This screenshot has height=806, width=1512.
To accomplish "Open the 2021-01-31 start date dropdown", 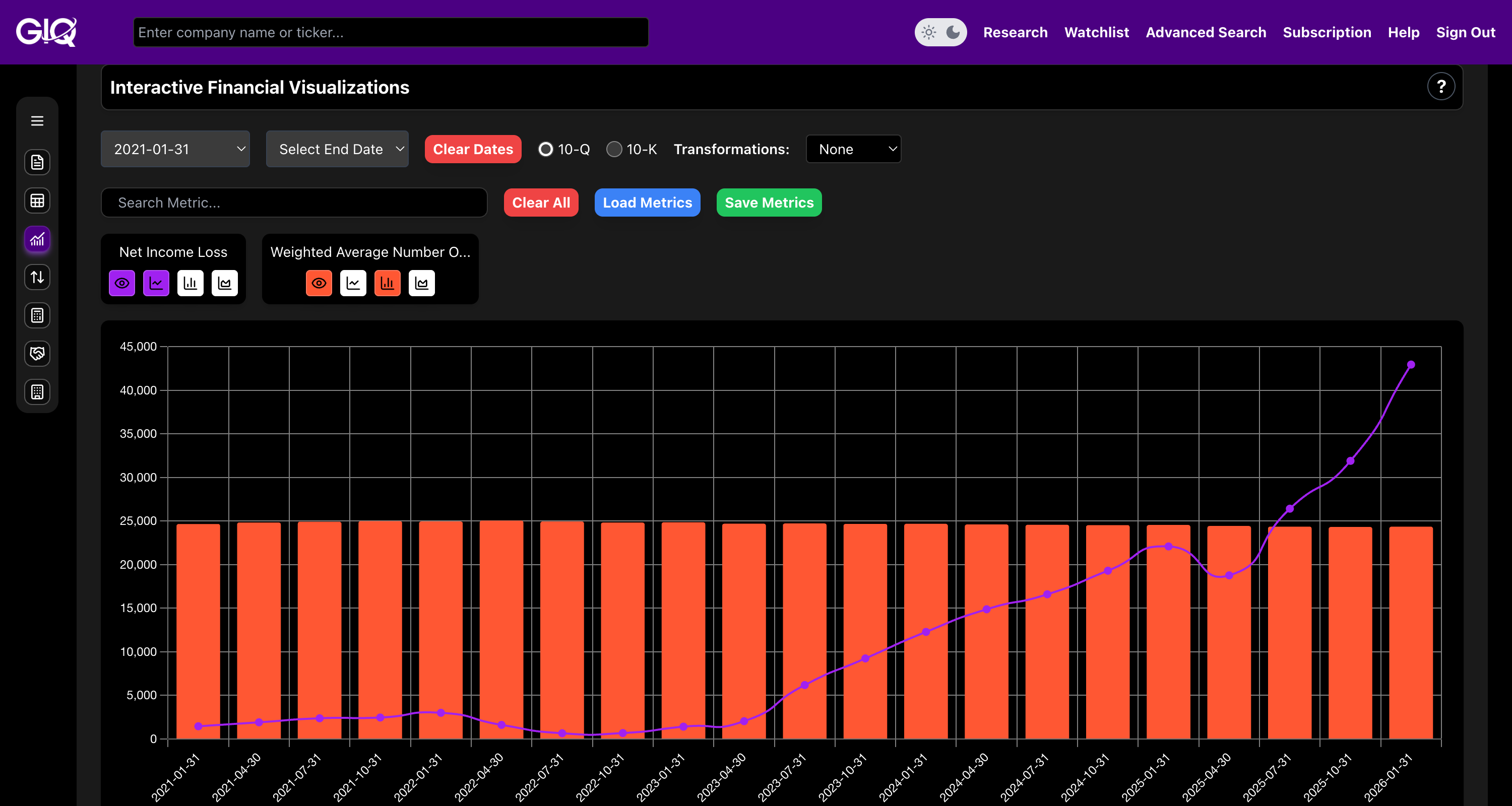I will (175, 149).
